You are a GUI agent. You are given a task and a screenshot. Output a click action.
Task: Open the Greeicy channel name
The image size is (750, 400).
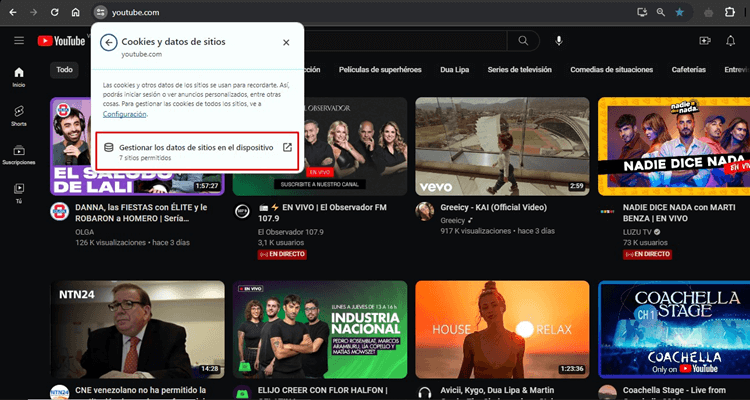pos(452,221)
